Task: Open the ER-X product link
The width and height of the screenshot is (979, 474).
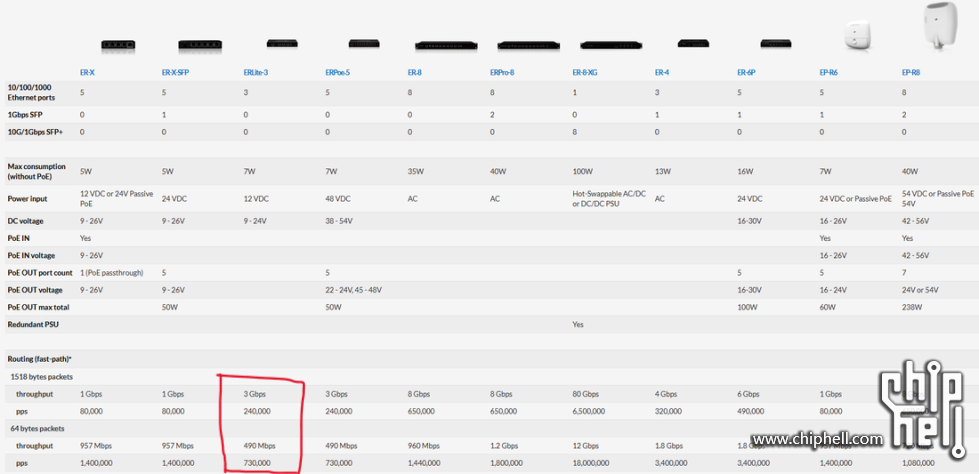Action: coord(87,72)
